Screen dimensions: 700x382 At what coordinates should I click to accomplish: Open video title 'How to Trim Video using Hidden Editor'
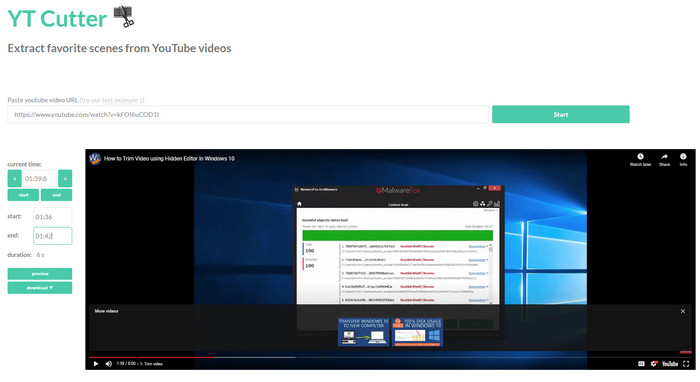pyautogui.click(x=169, y=158)
